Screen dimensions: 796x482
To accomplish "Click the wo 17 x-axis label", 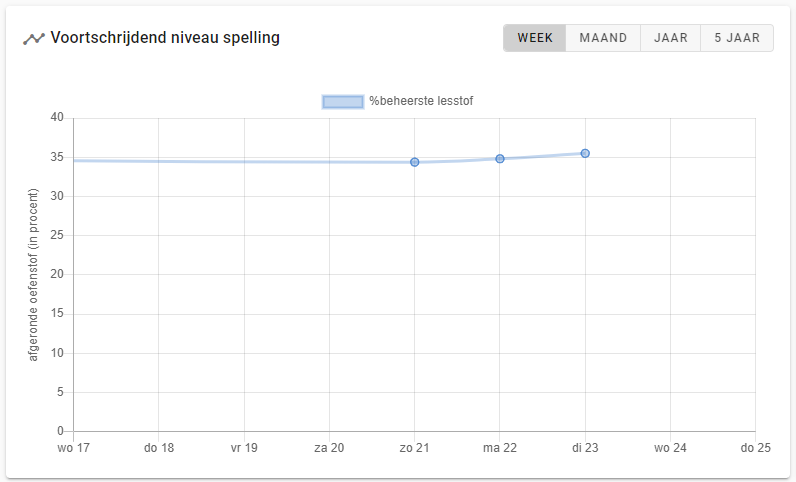I will click(x=73, y=448).
